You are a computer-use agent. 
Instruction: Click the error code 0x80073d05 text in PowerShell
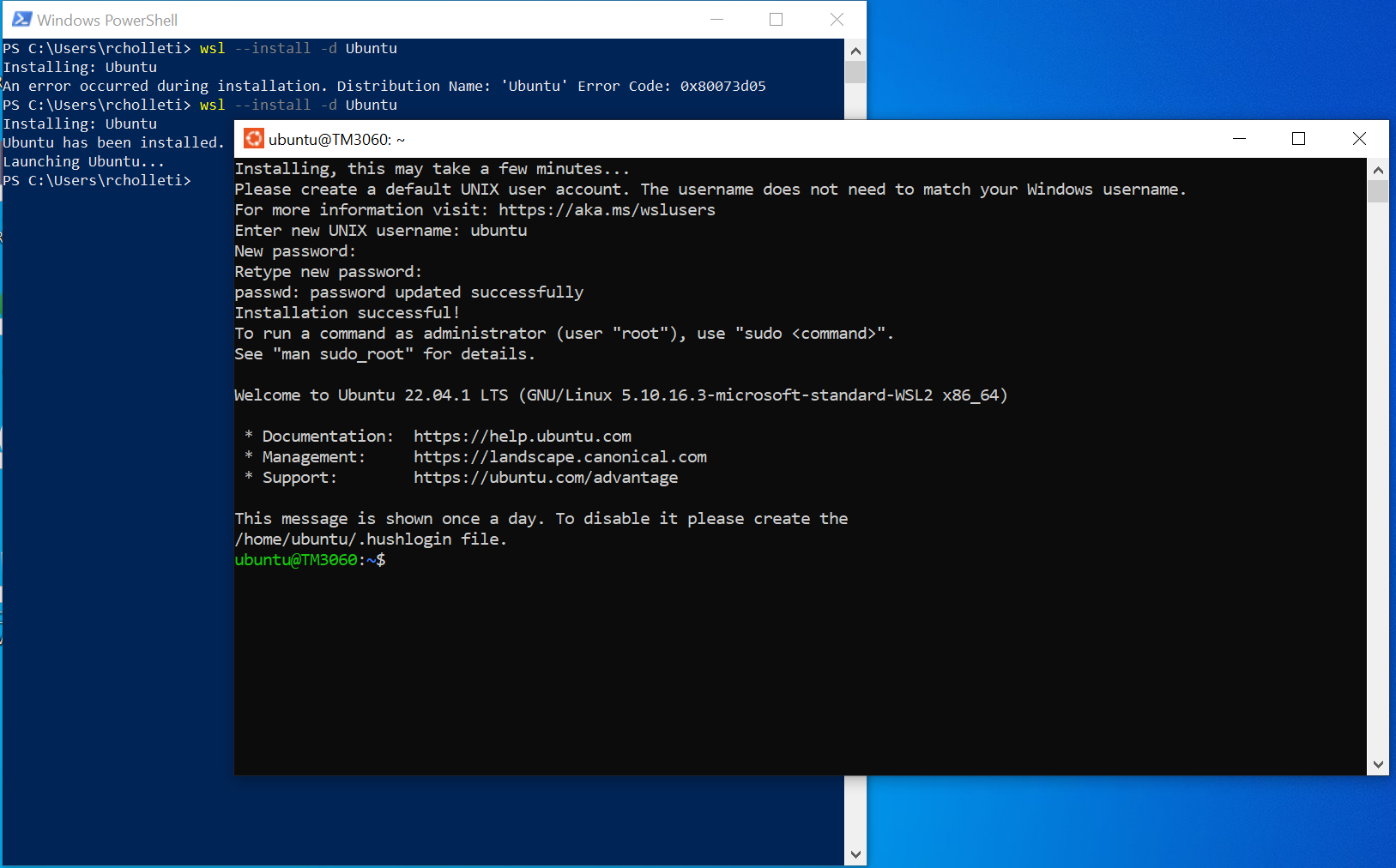coord(723,87)
